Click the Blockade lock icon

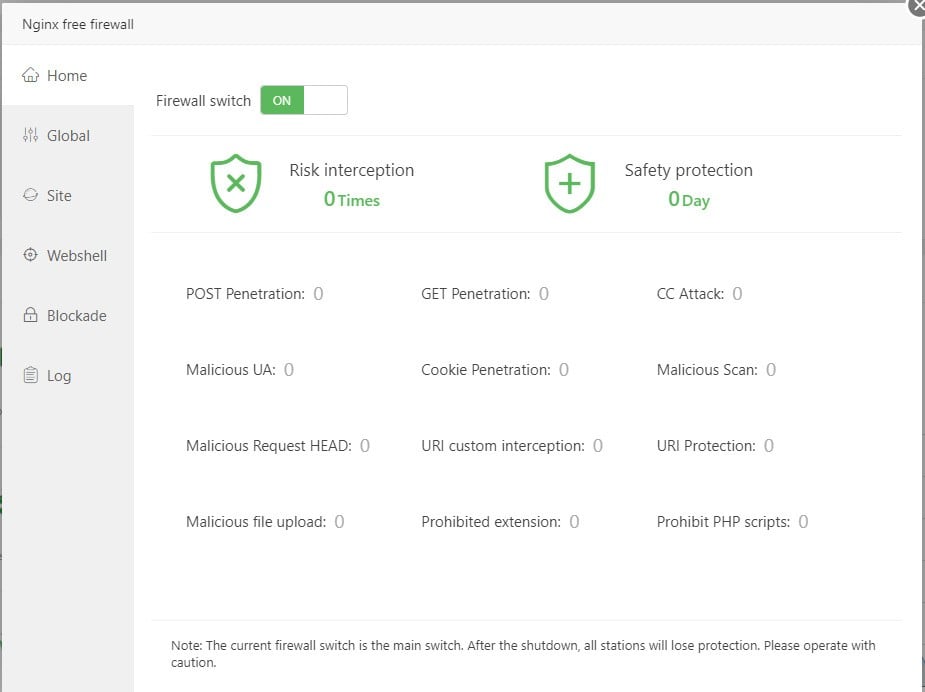pos(31,316)
